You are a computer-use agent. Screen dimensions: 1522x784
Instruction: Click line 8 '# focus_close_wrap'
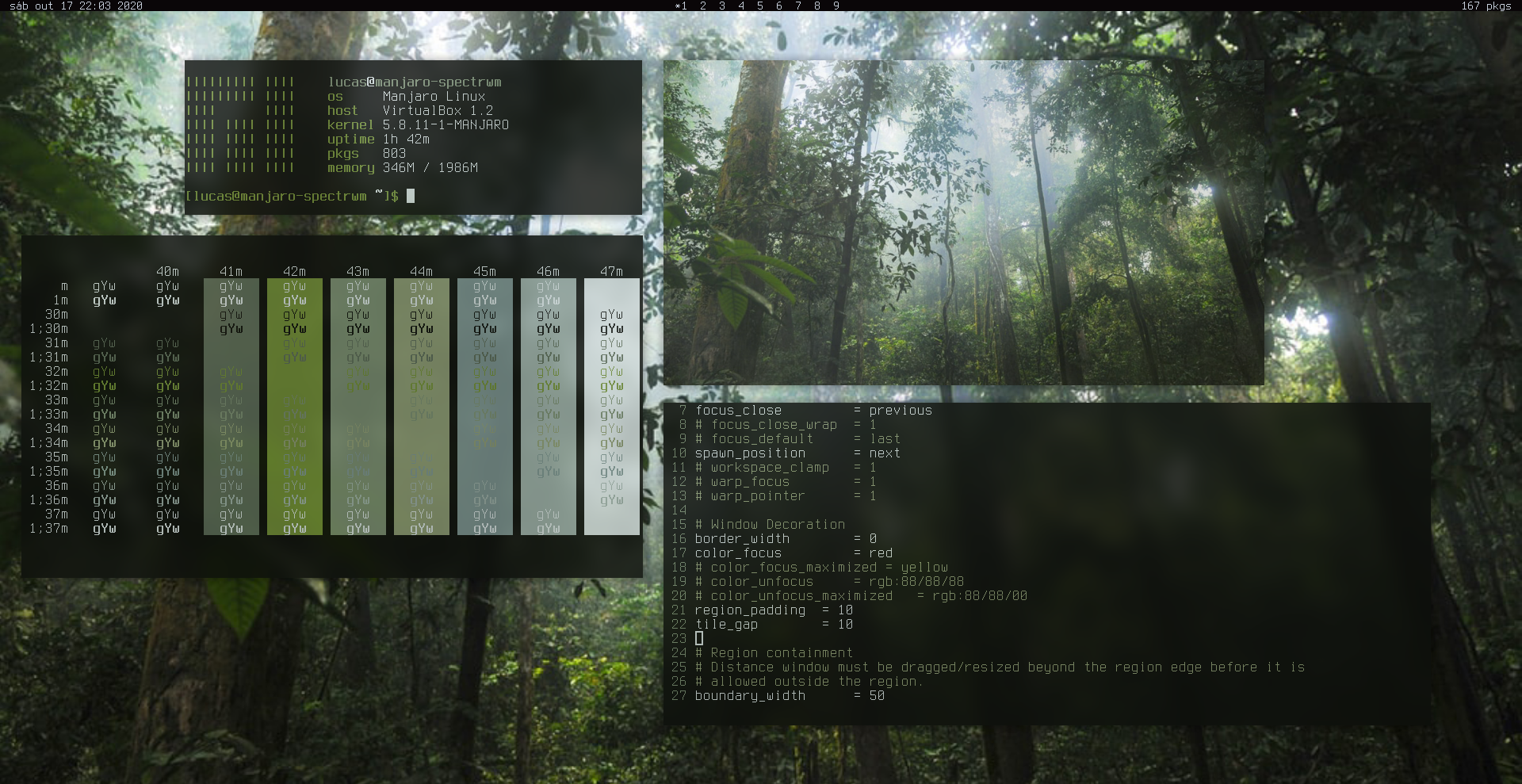[766, 424]
